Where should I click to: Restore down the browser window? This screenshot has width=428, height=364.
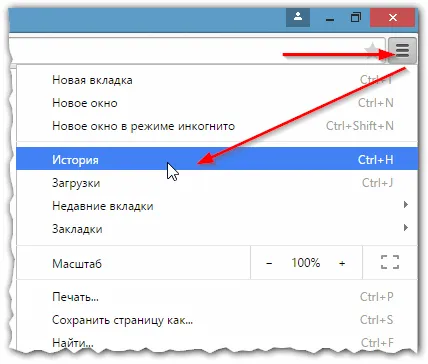(356, 18)
